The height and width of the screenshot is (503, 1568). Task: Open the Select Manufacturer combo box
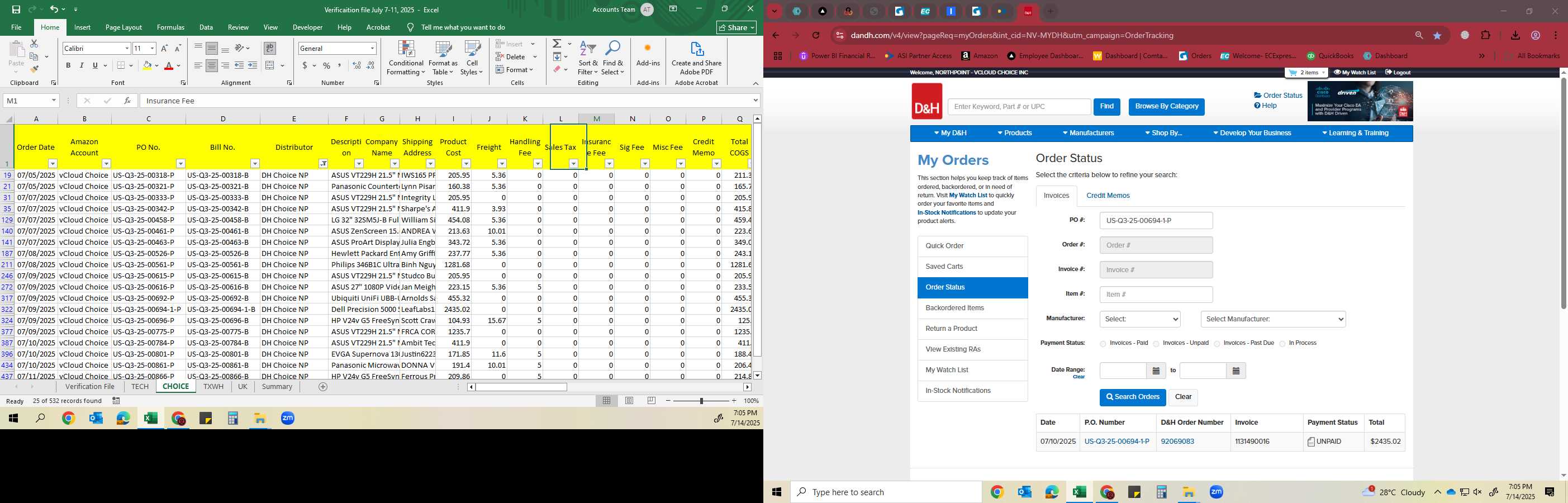point(1273,319)
